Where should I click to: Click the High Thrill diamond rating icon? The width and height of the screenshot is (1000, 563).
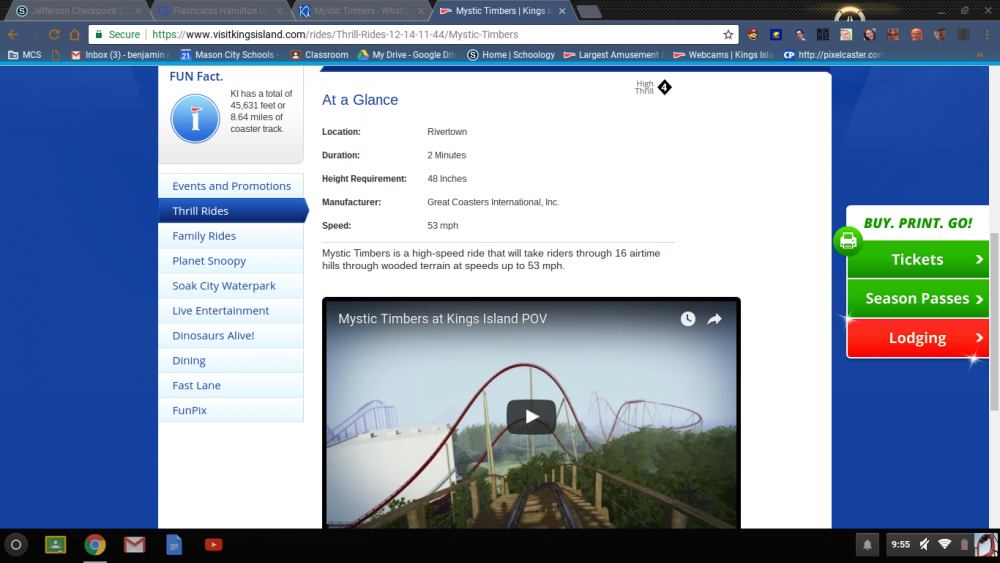pyautogui.click(x=665, y=87)
